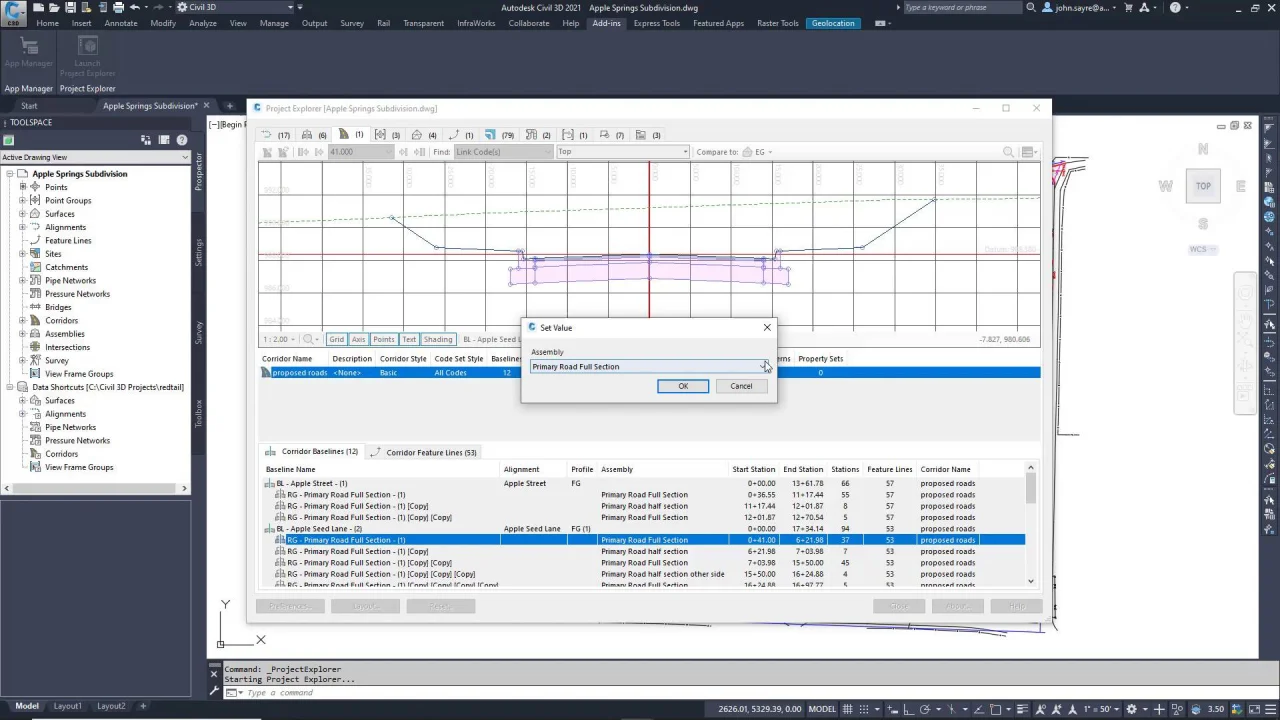Viewport: 1280px width, 720px height.
Task: Select the Surfaces tab icon showing (79)
Action: click(x=490, y=135)
